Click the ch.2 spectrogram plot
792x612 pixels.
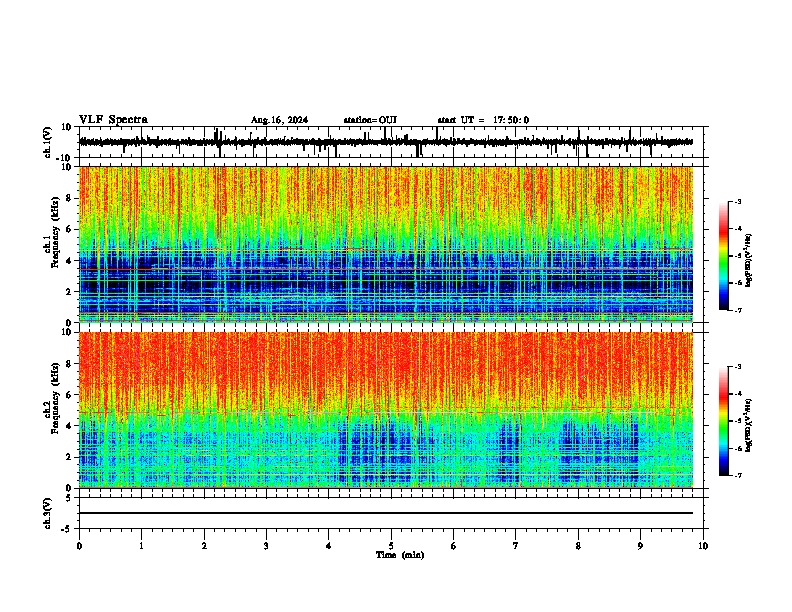386,410
